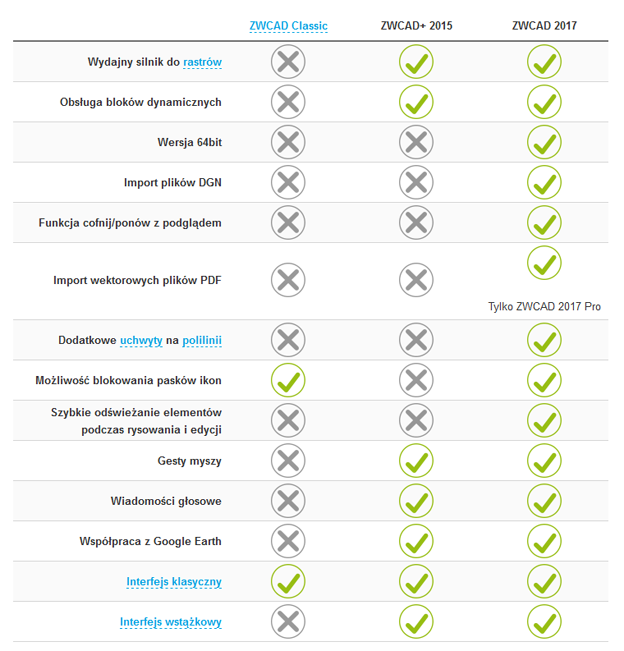Click ZWCAD 2017 checkmark for Wersja 64bit
This screenshot has height=651, width=624.
click(544, 142)
